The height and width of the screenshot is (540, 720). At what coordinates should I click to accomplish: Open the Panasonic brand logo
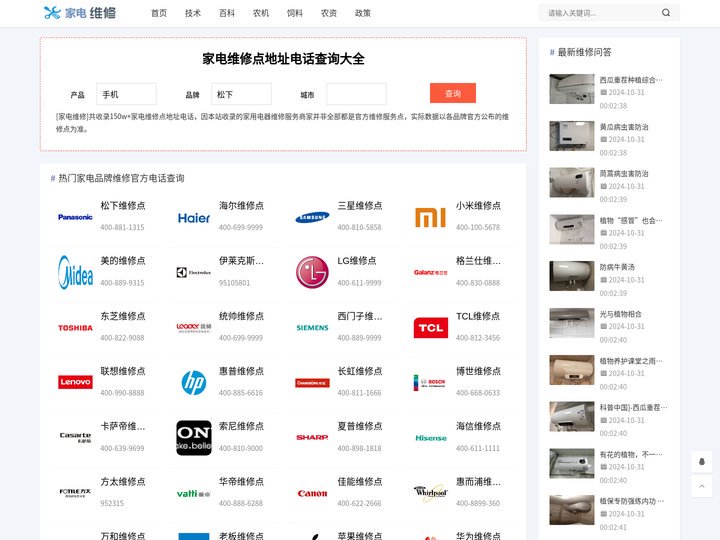coord(75,217)
